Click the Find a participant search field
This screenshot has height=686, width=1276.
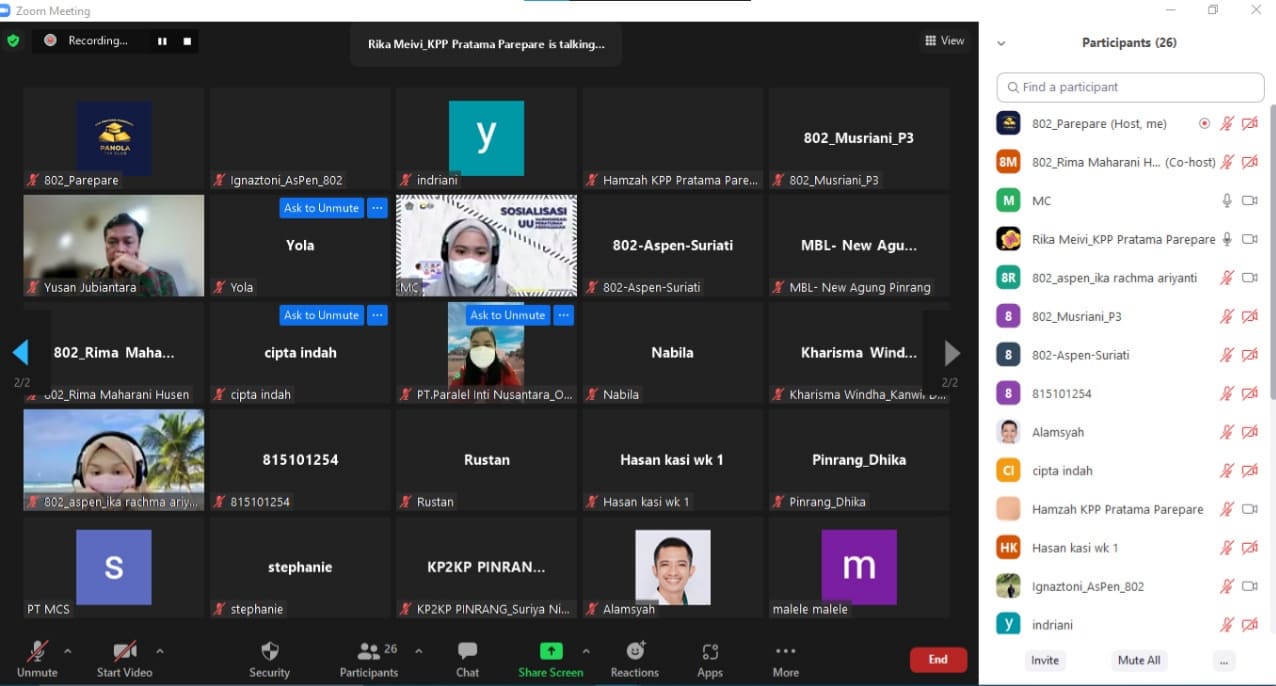click(1130, 87)
